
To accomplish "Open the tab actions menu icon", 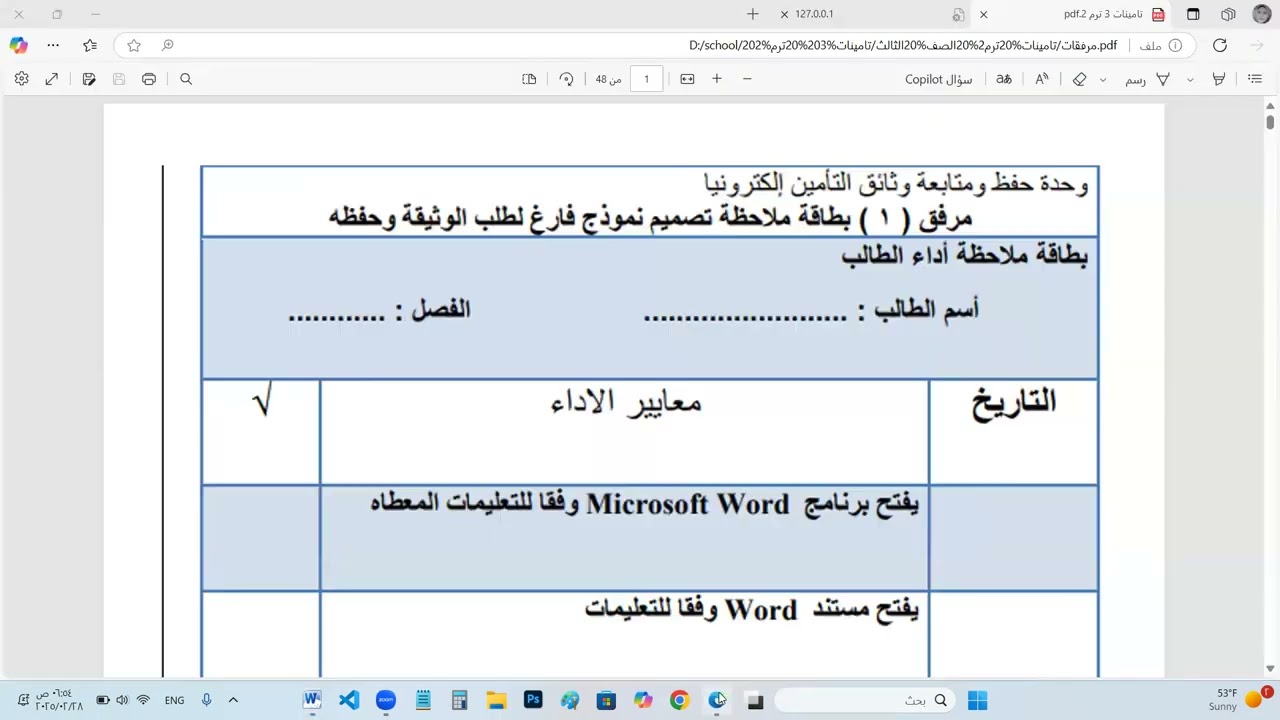I will point(1193,14).
